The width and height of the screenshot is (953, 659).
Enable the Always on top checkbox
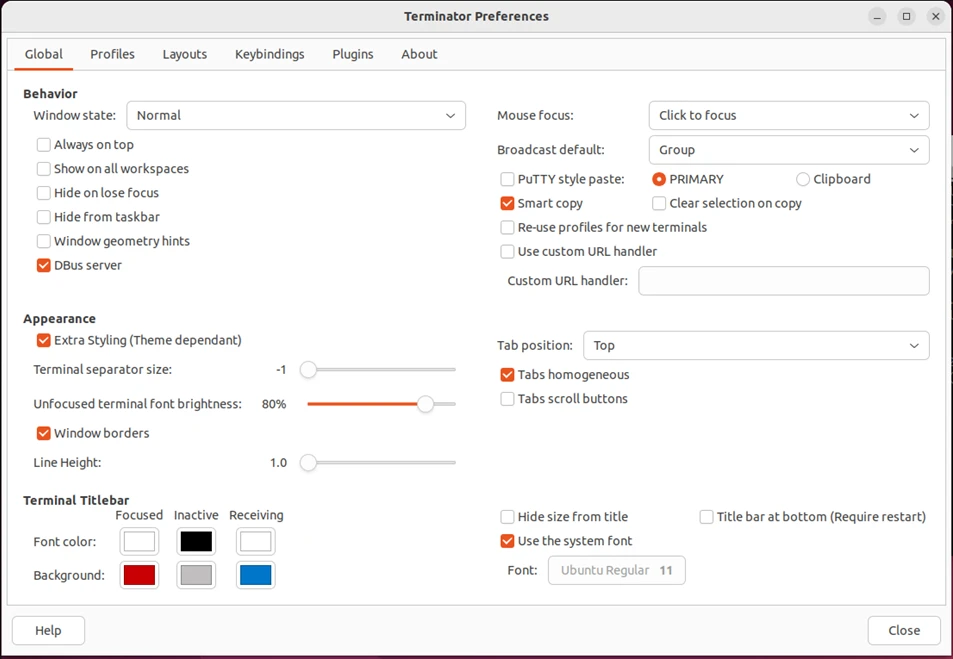click(x=44, y=145)
